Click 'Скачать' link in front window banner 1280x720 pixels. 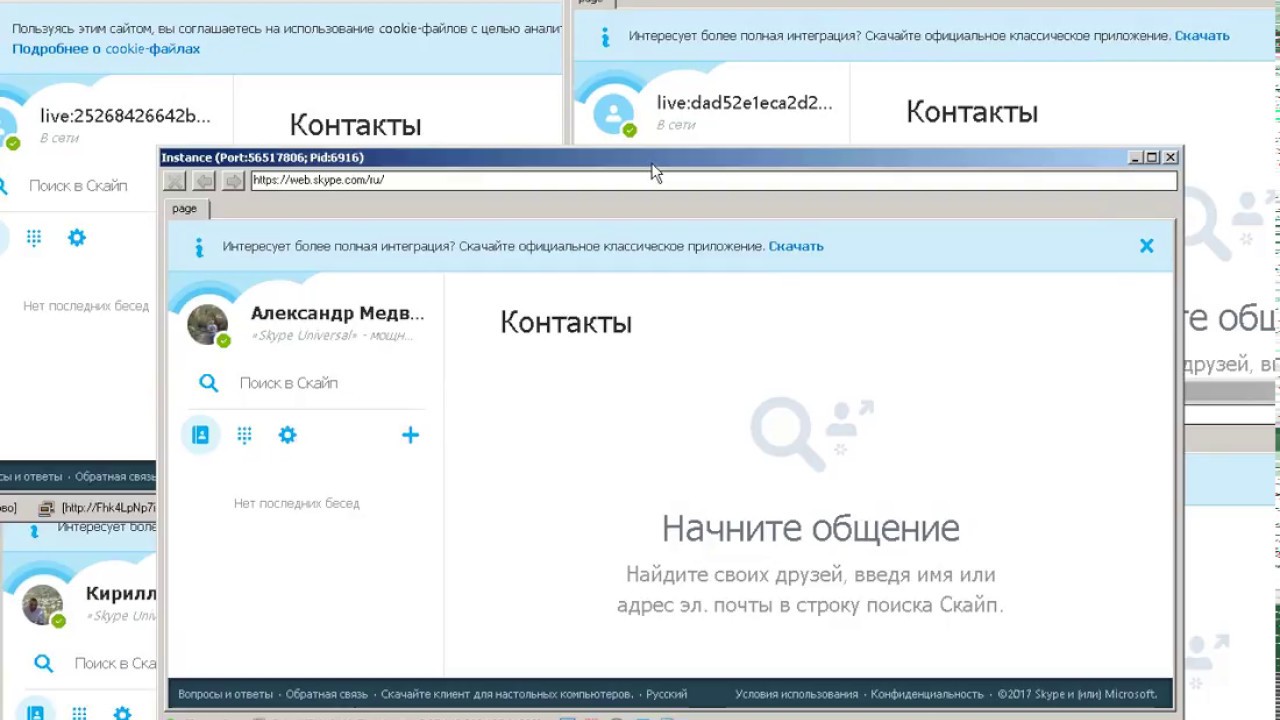coord(796,246)
